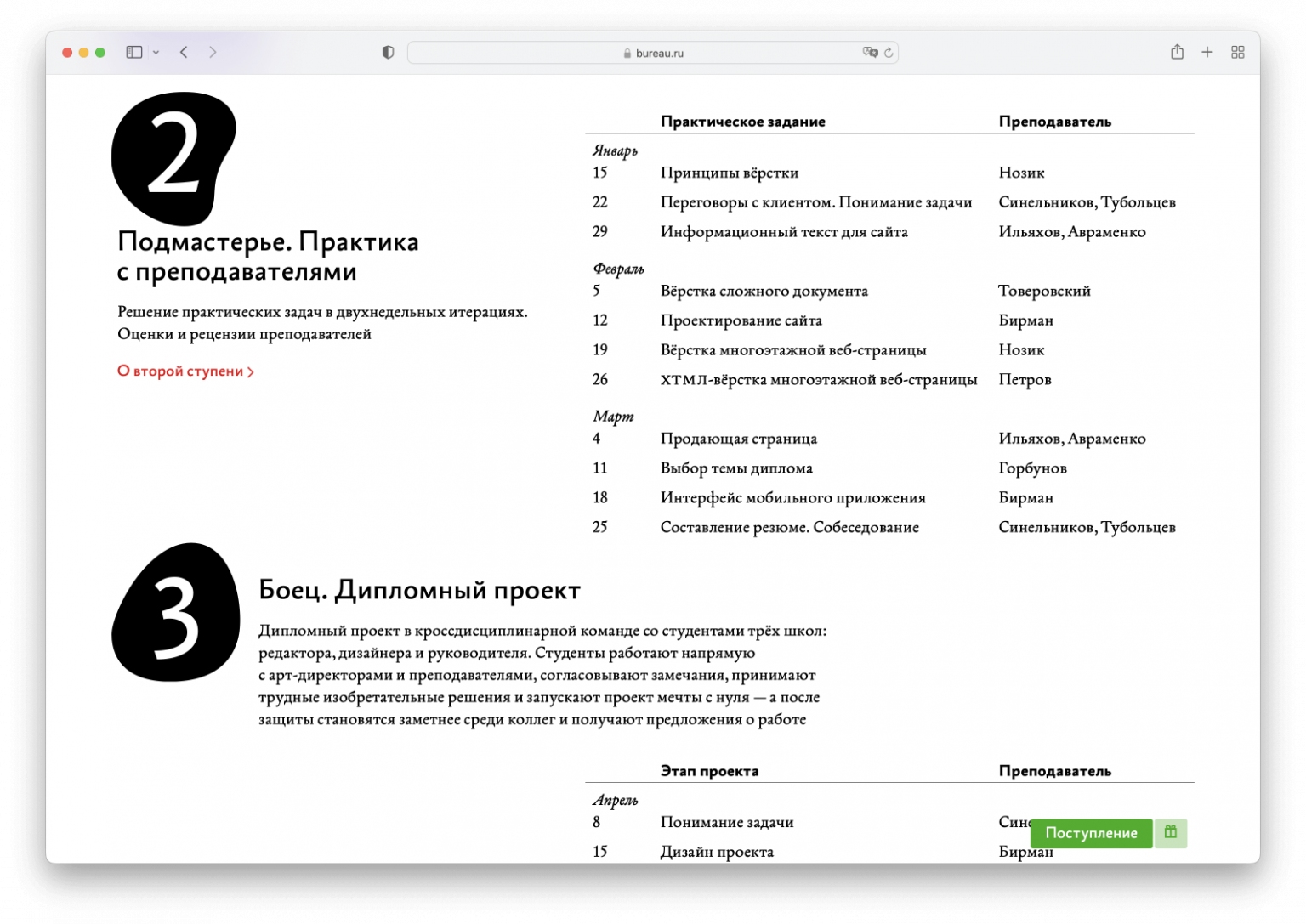Click «Март» month label
The width and height of the screenshot is (1306, 924).
[x=613, y=417]
